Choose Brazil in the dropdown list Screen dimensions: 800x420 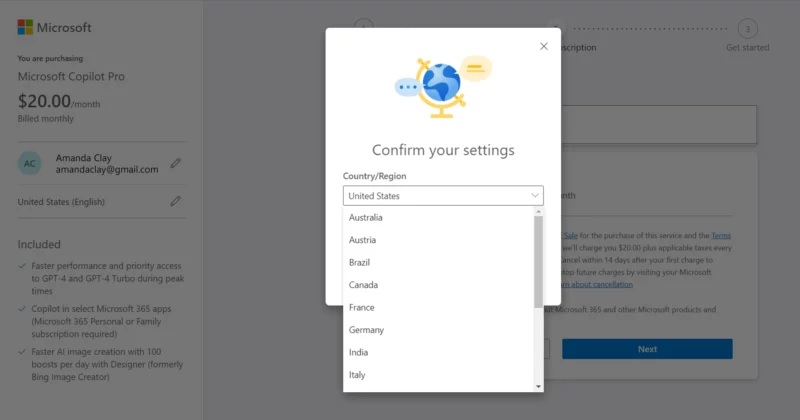pyautogui.click(x=438, y=262)
